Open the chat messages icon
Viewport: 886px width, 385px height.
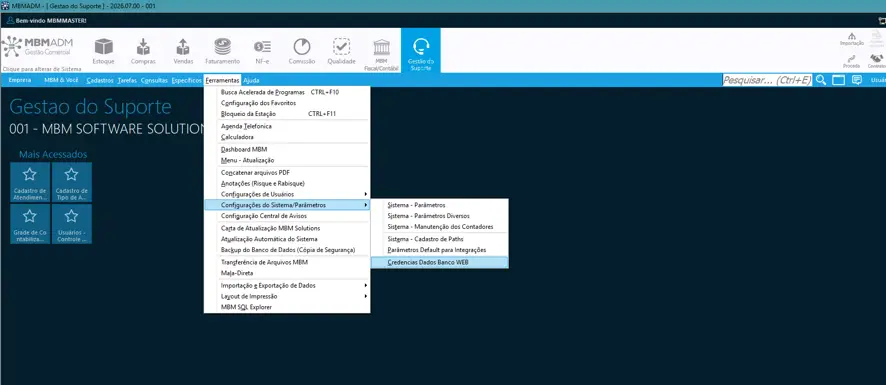coord(857,80)
